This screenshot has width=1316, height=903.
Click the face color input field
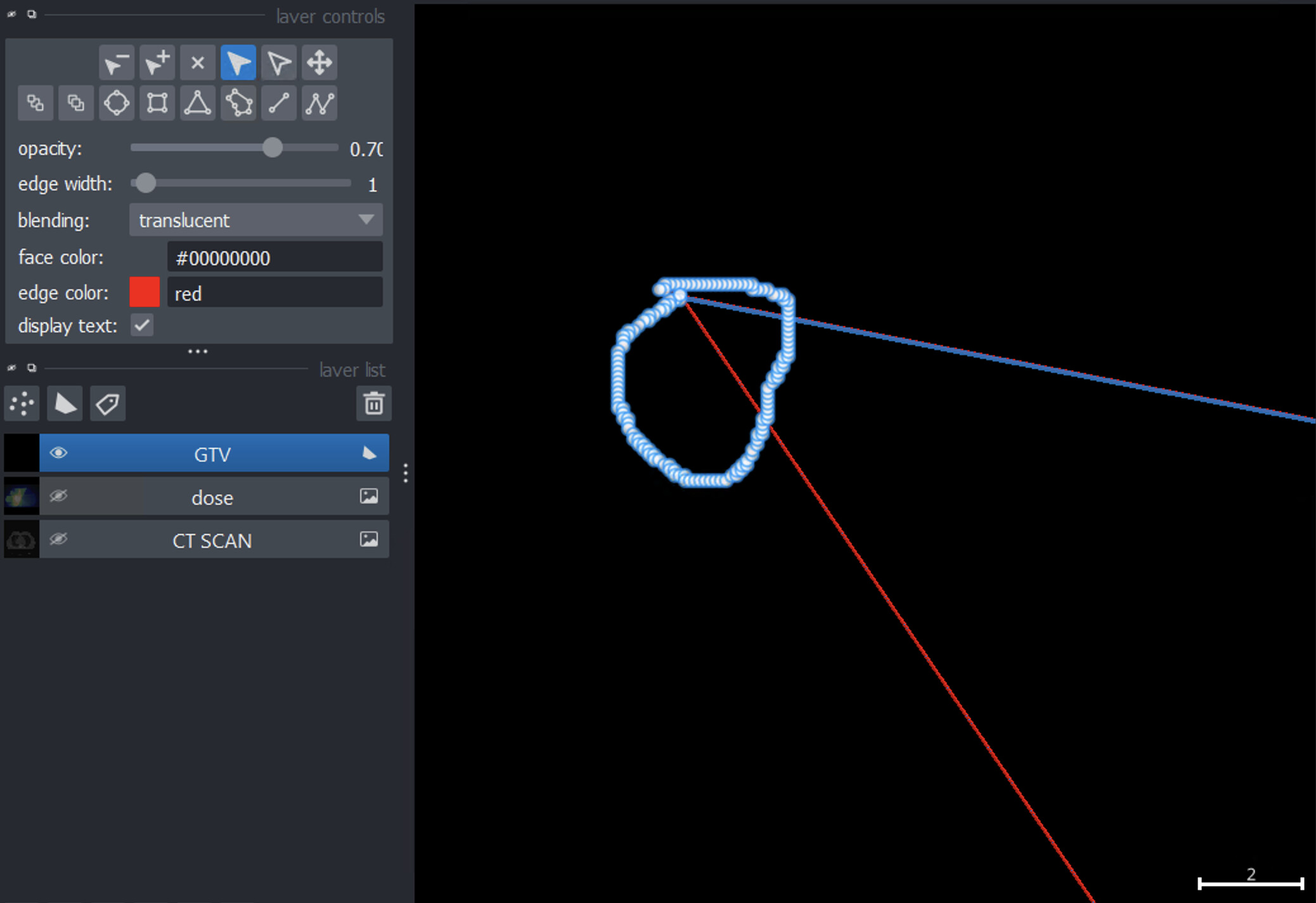[x=274, y=257]
